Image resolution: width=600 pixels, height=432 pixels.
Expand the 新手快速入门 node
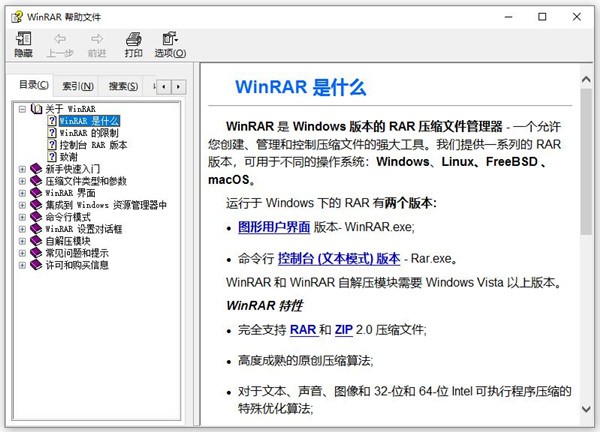click(22, 169)
